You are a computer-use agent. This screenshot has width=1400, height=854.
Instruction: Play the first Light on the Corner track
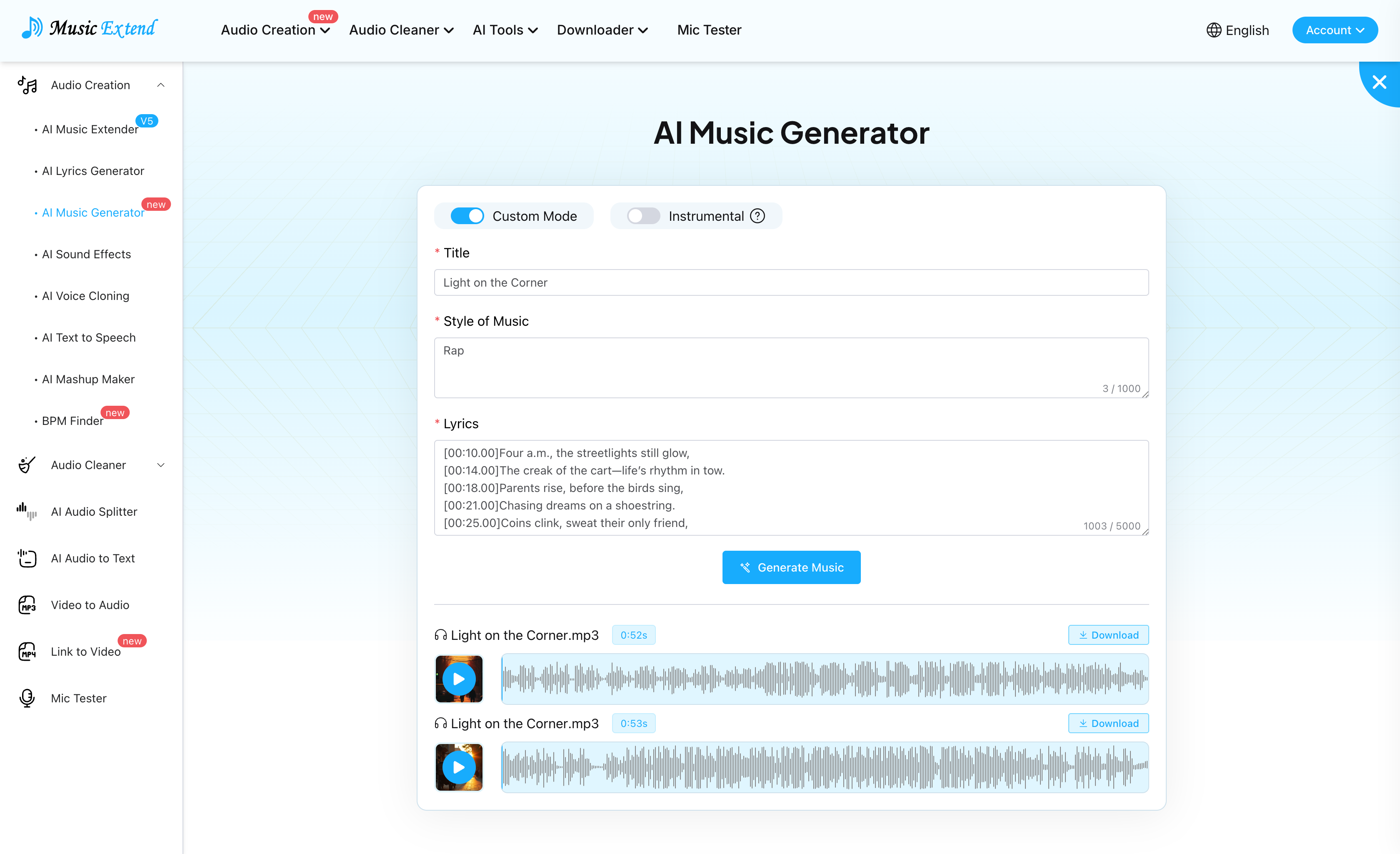pos(458,679)
